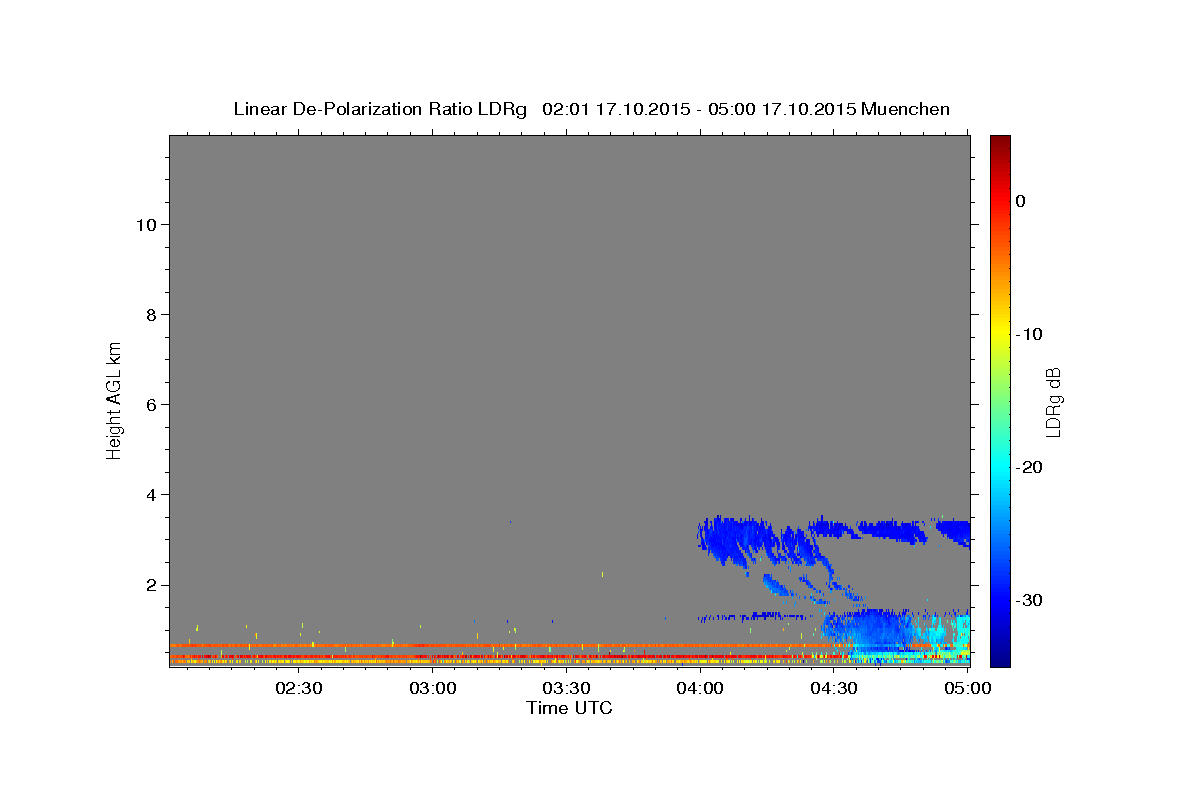Screen dimensions: 1200x800
Task: Click the colorbar value label -20
Action: (x=1030, y=467)
